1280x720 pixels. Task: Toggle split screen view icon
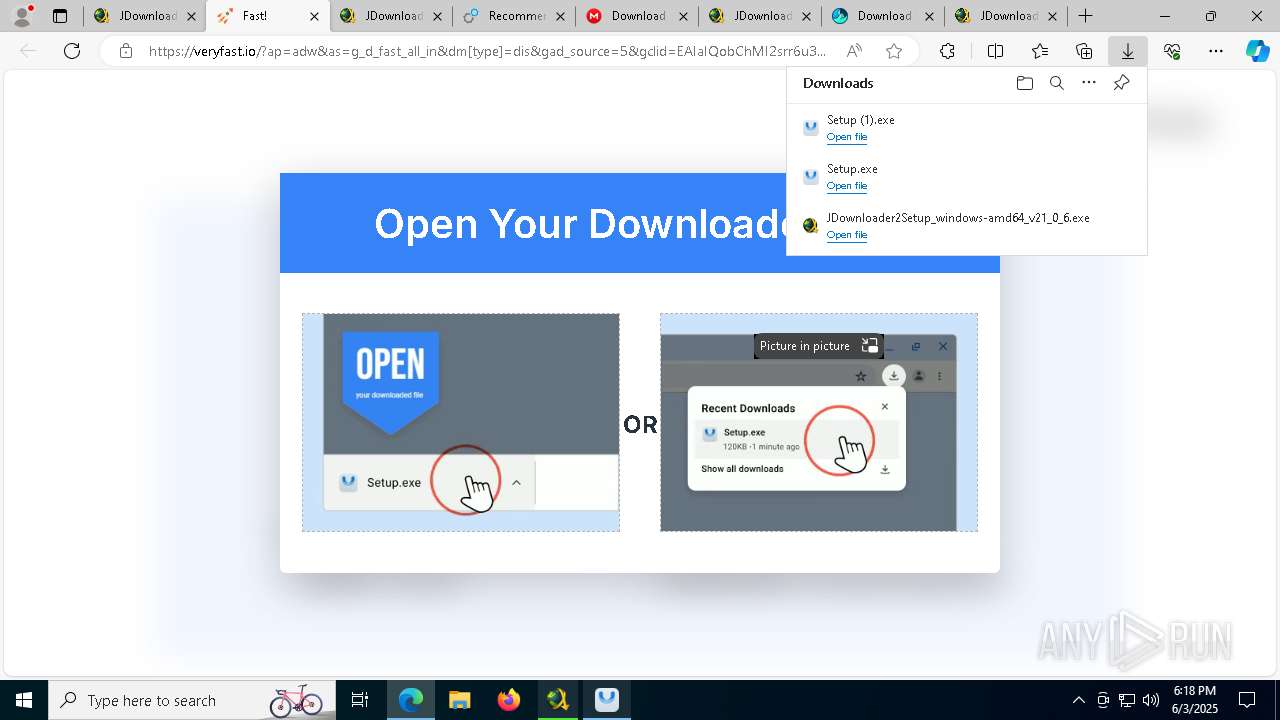pyautogui.click(x=995, y=51)
